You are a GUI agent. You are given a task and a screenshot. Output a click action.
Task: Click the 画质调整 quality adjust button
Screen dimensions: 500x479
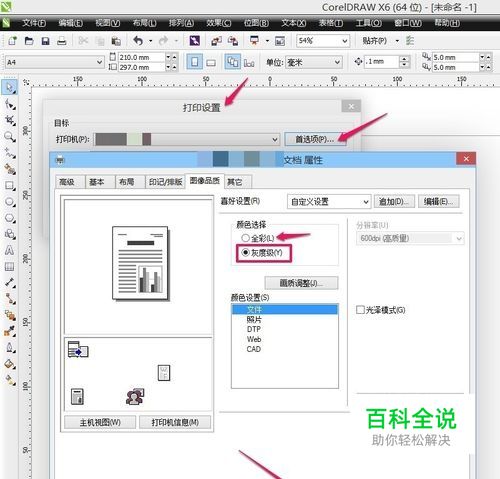301,283
